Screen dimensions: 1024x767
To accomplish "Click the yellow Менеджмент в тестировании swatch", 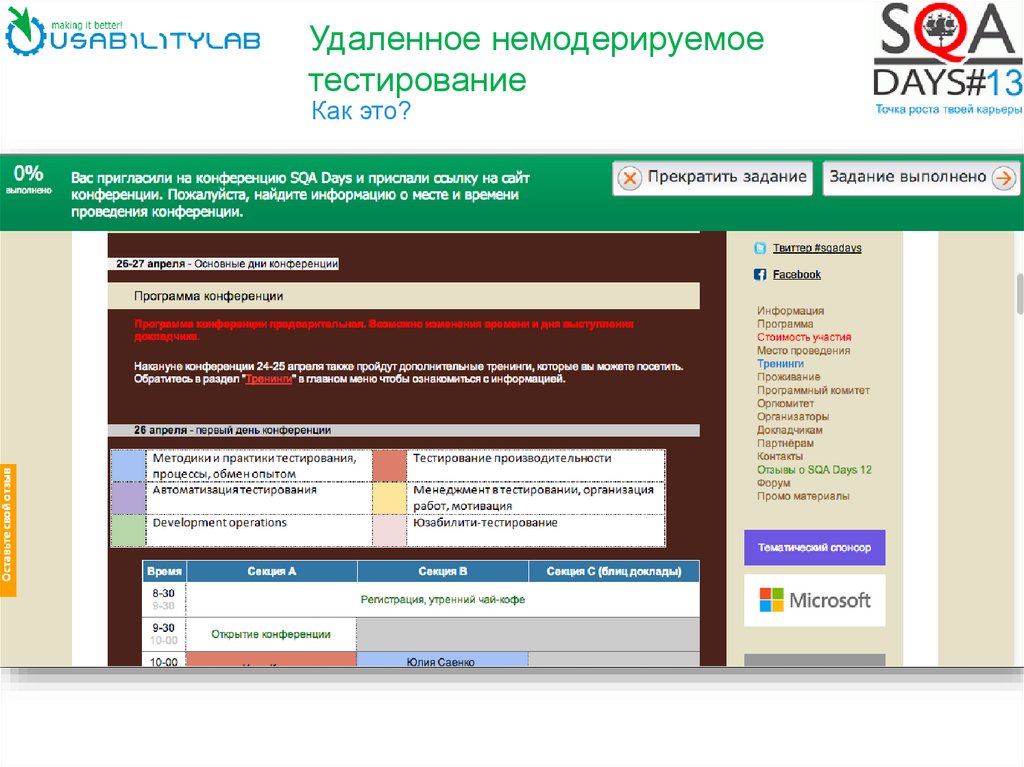I will pos(390,498).
